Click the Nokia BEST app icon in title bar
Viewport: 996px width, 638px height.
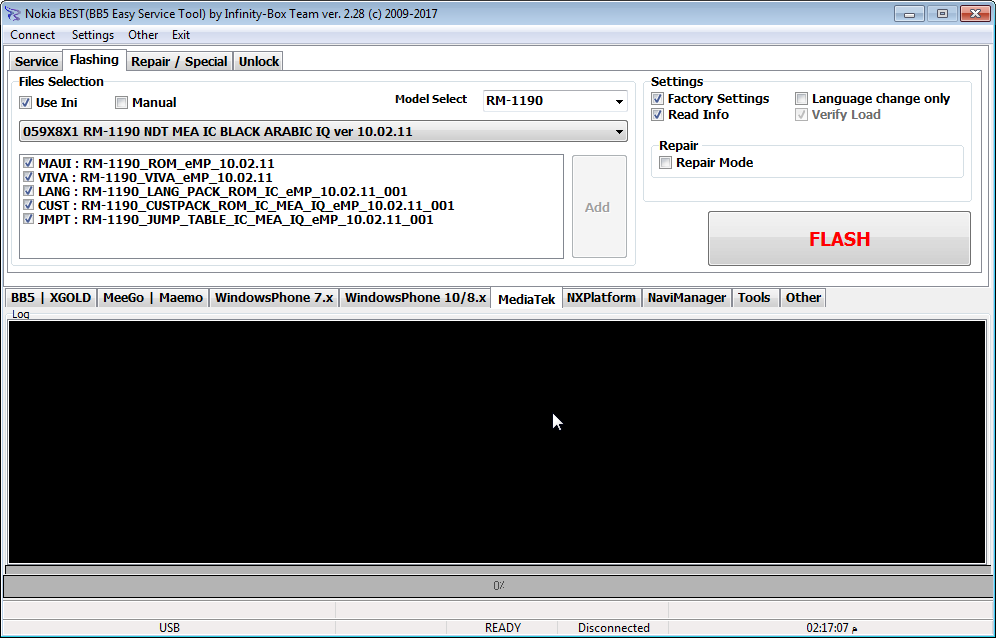[12, 13]
